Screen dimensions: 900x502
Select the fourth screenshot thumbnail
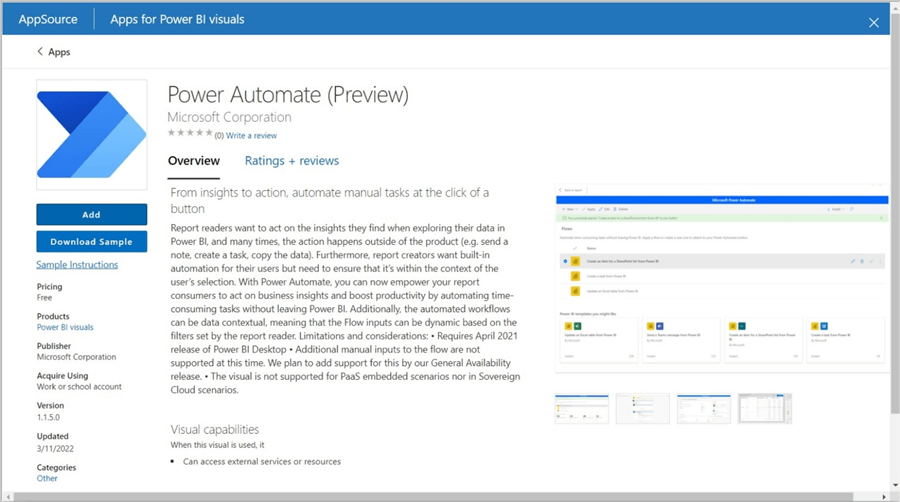[x=765, y=408]
